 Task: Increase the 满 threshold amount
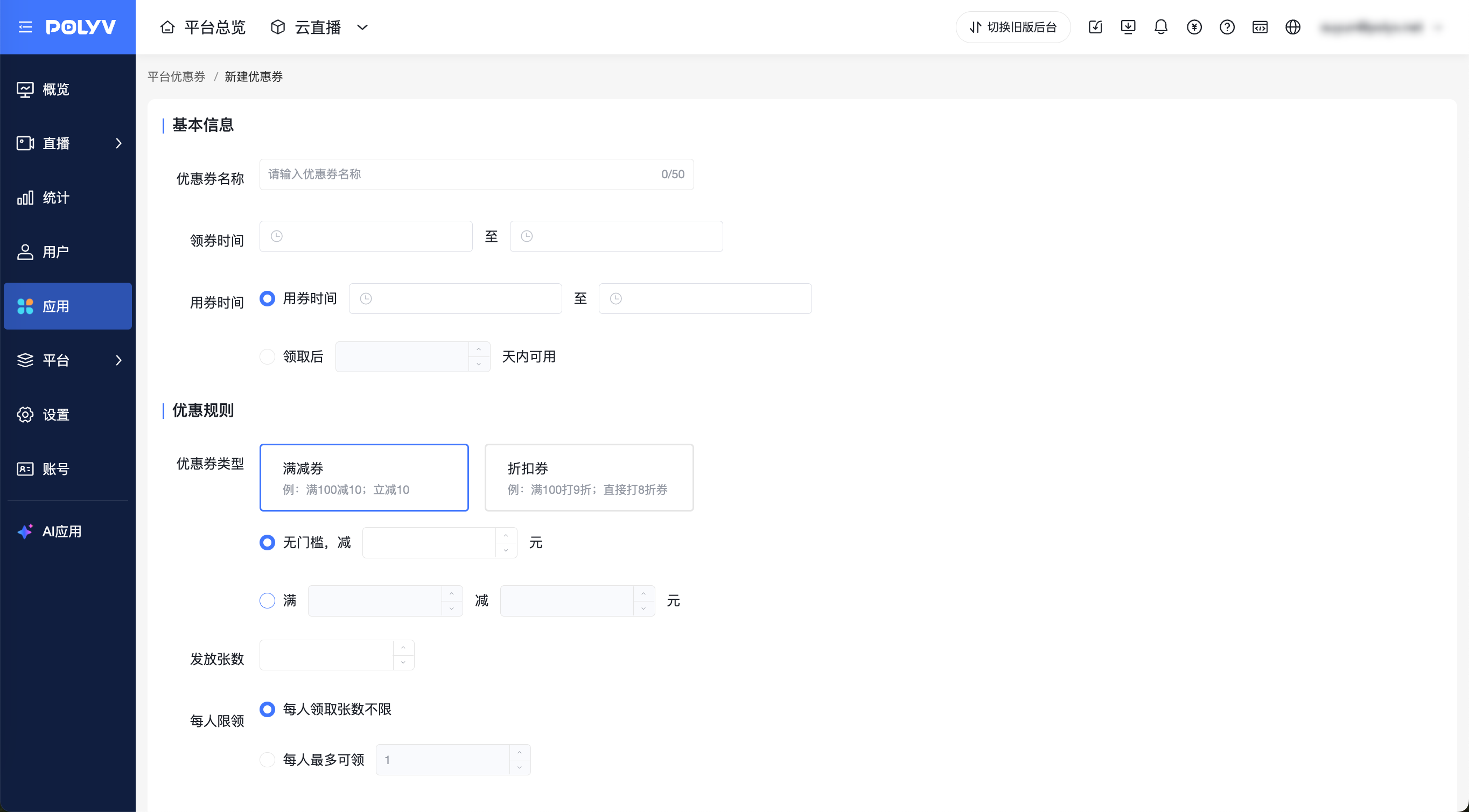[452, 593]
